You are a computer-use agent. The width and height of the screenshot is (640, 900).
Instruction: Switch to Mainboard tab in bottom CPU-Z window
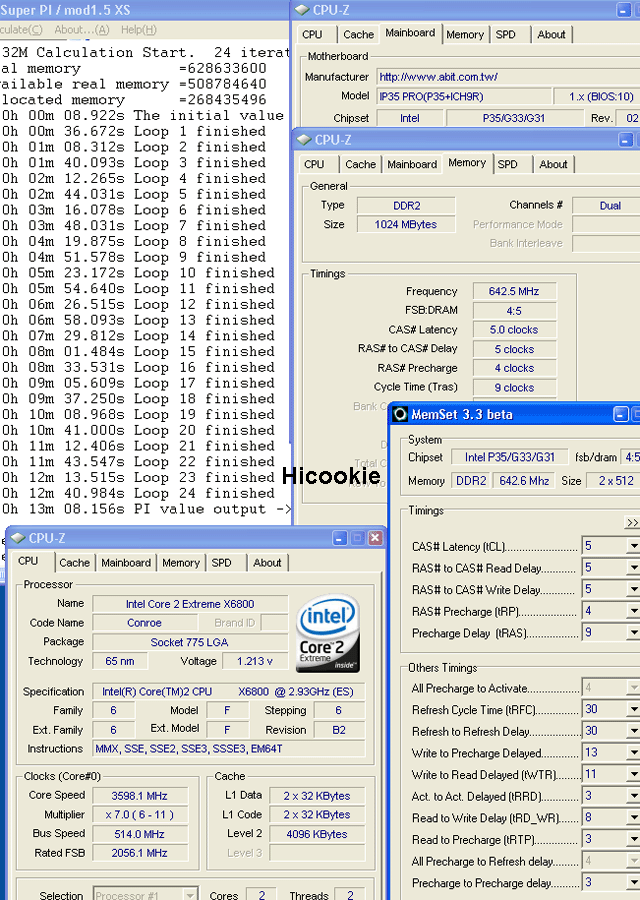coord(126,562)
